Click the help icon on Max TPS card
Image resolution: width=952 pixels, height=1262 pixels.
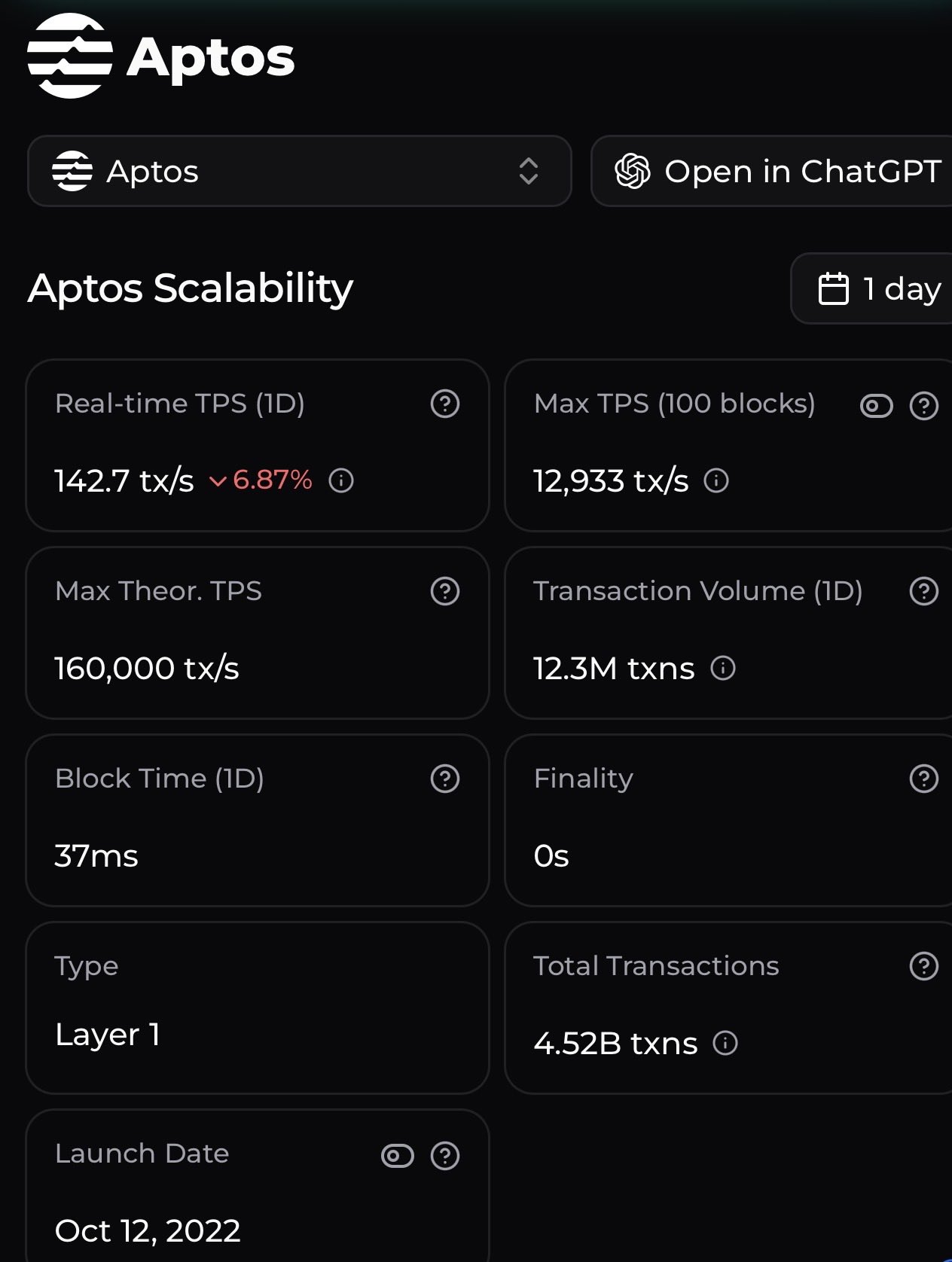coord(924,407)
